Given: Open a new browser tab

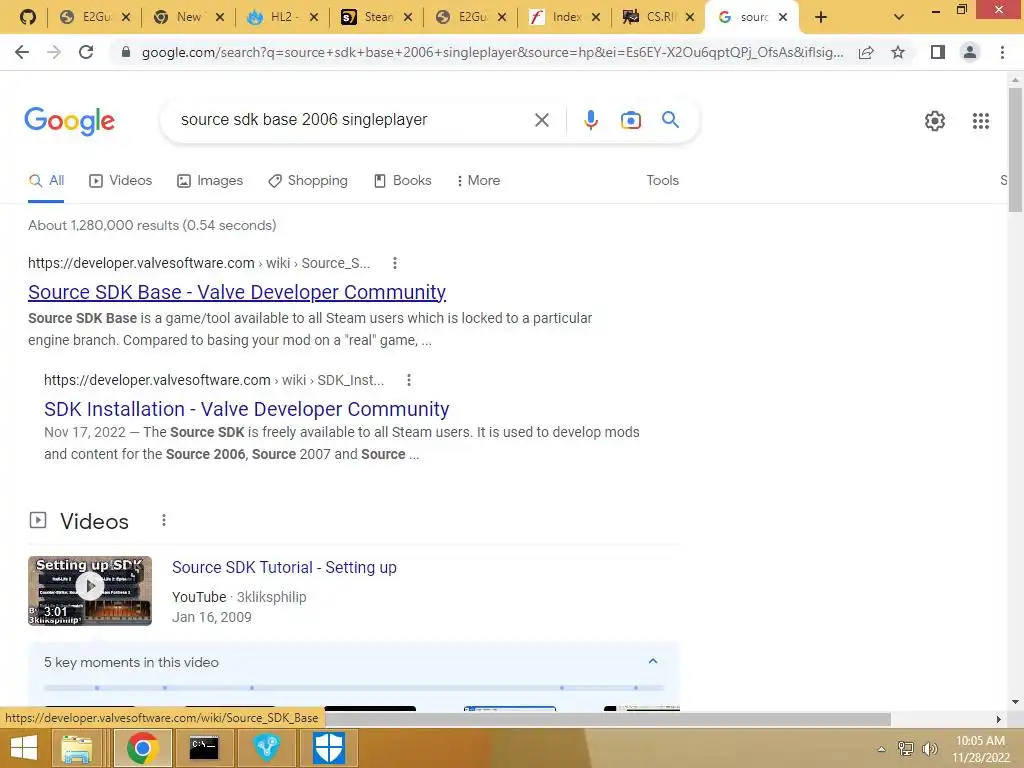Looking at the screenshot, I should pos(821,17).
